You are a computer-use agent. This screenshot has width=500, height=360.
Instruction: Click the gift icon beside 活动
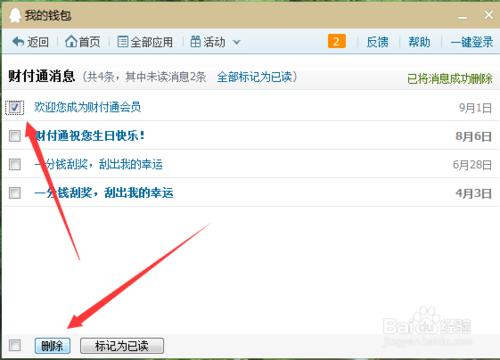[x=196, y=42]
